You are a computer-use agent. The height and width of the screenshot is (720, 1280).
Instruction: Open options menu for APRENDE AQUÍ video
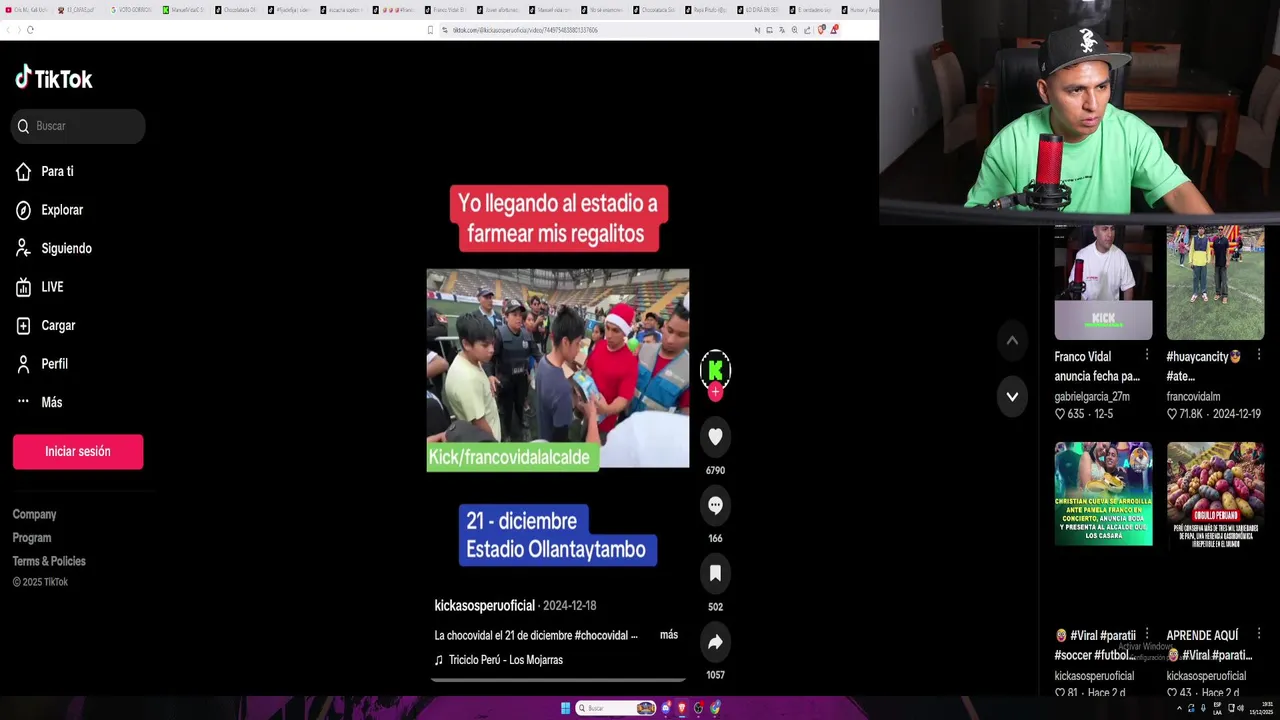click(1258, 634)
